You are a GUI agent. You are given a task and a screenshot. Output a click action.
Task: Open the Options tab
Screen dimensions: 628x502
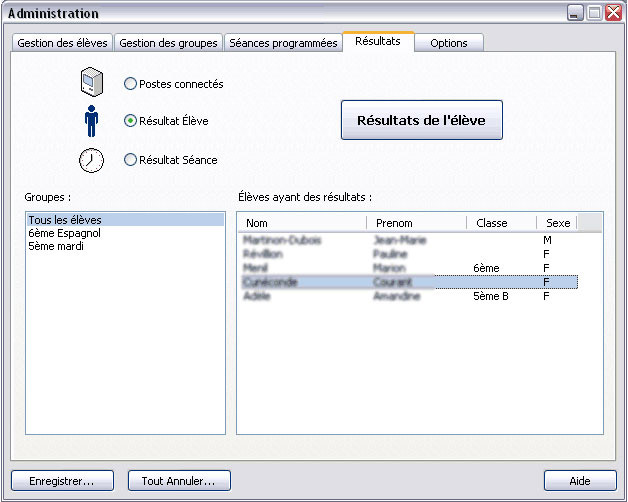[x=449, y=43]
